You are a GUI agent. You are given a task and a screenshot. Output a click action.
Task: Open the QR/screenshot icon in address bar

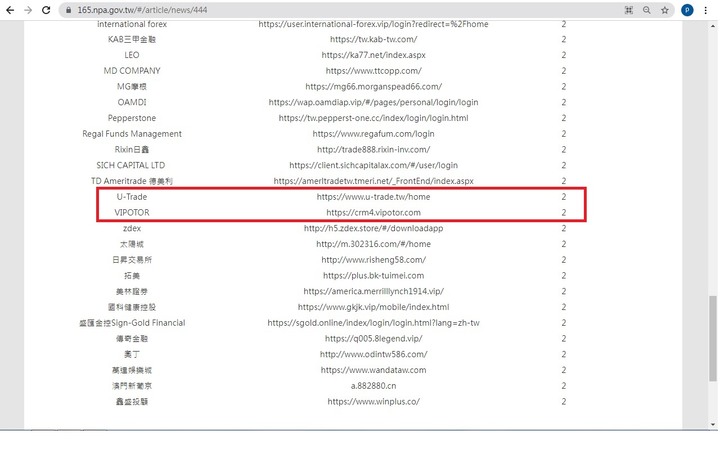[629, 10]
